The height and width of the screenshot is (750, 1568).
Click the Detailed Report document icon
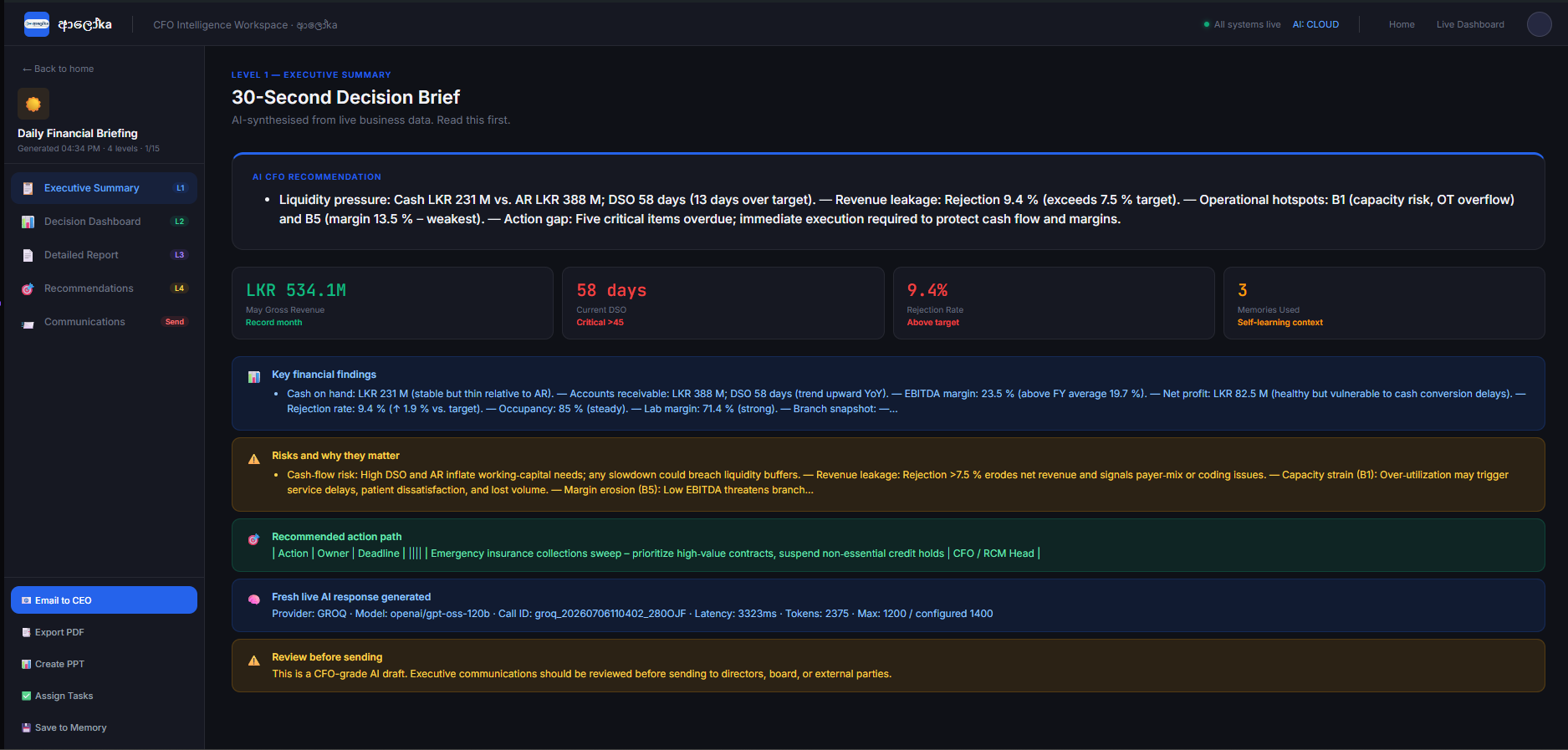pyautogui.click(x=28, y=255)
